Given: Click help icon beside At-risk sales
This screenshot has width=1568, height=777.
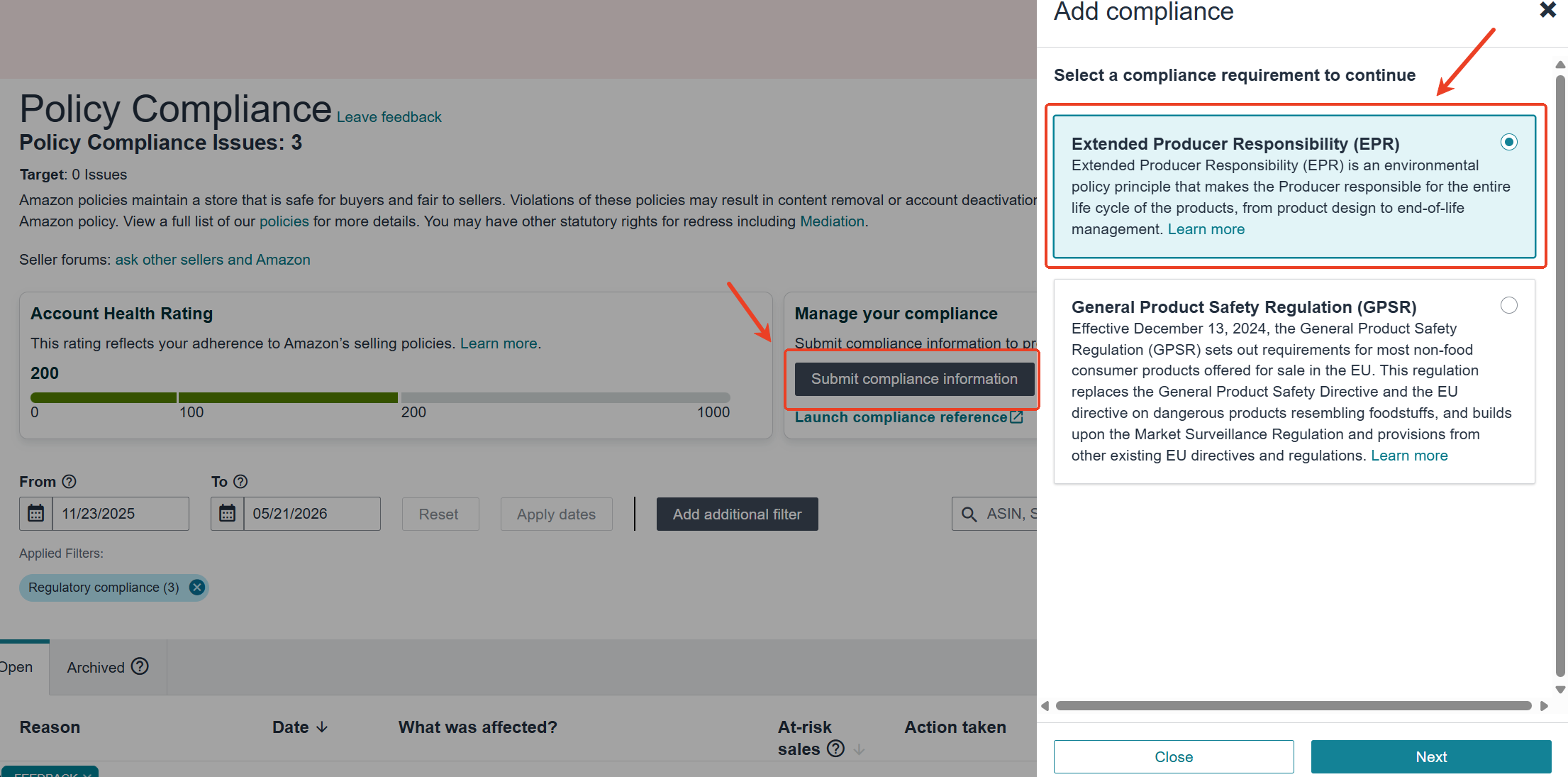Looking at the screenshot, I should pyautogui.click(x=836, y=749).
